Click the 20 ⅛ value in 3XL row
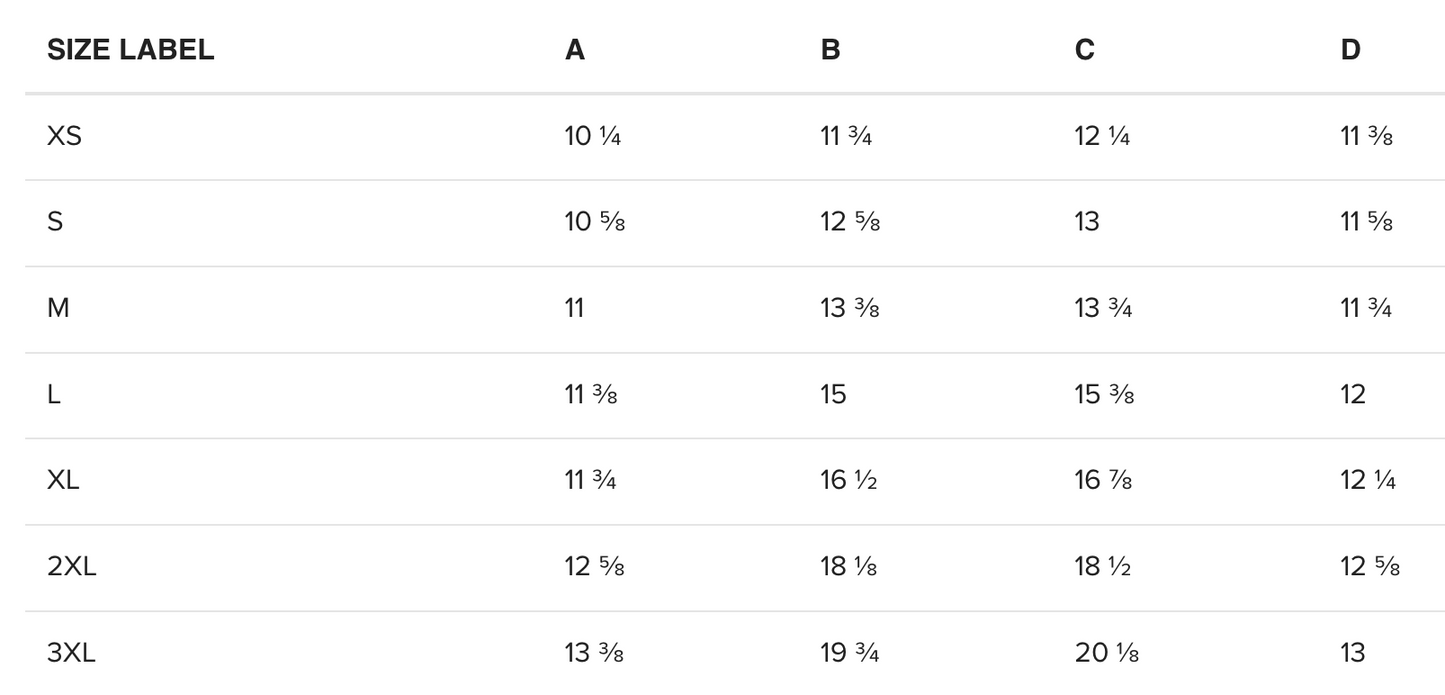This screenshot has width=1445, height=695. click(x=1106, y=653)
